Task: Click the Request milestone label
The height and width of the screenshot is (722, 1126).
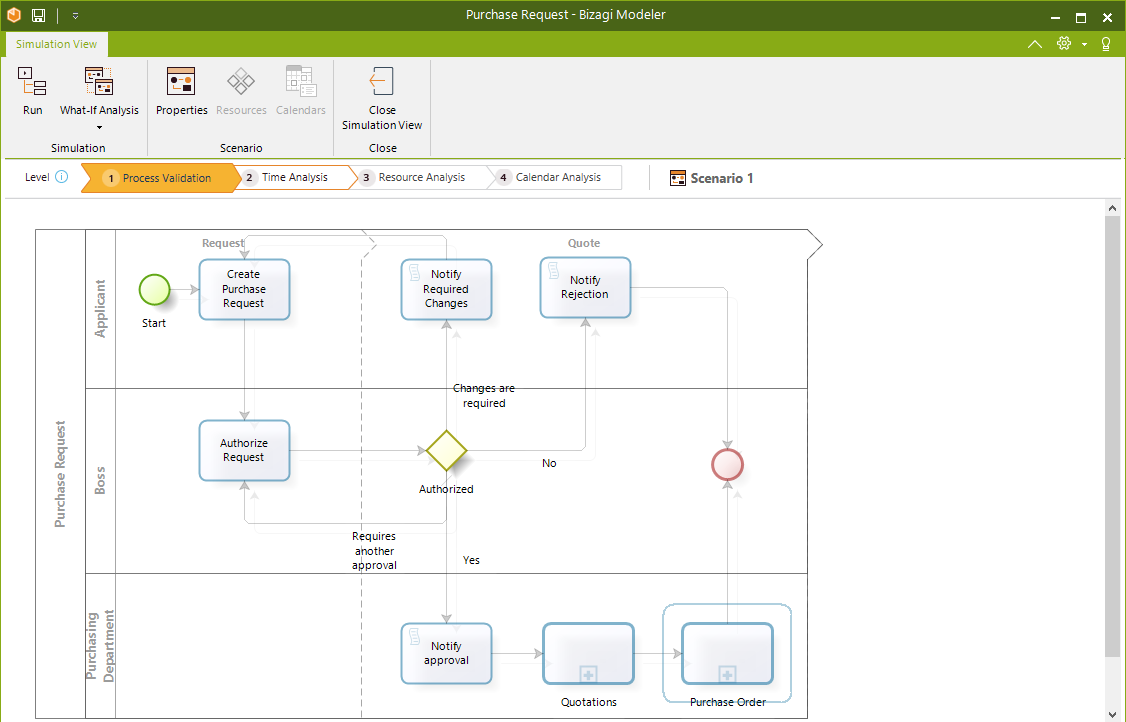Action: coord(223,243)
